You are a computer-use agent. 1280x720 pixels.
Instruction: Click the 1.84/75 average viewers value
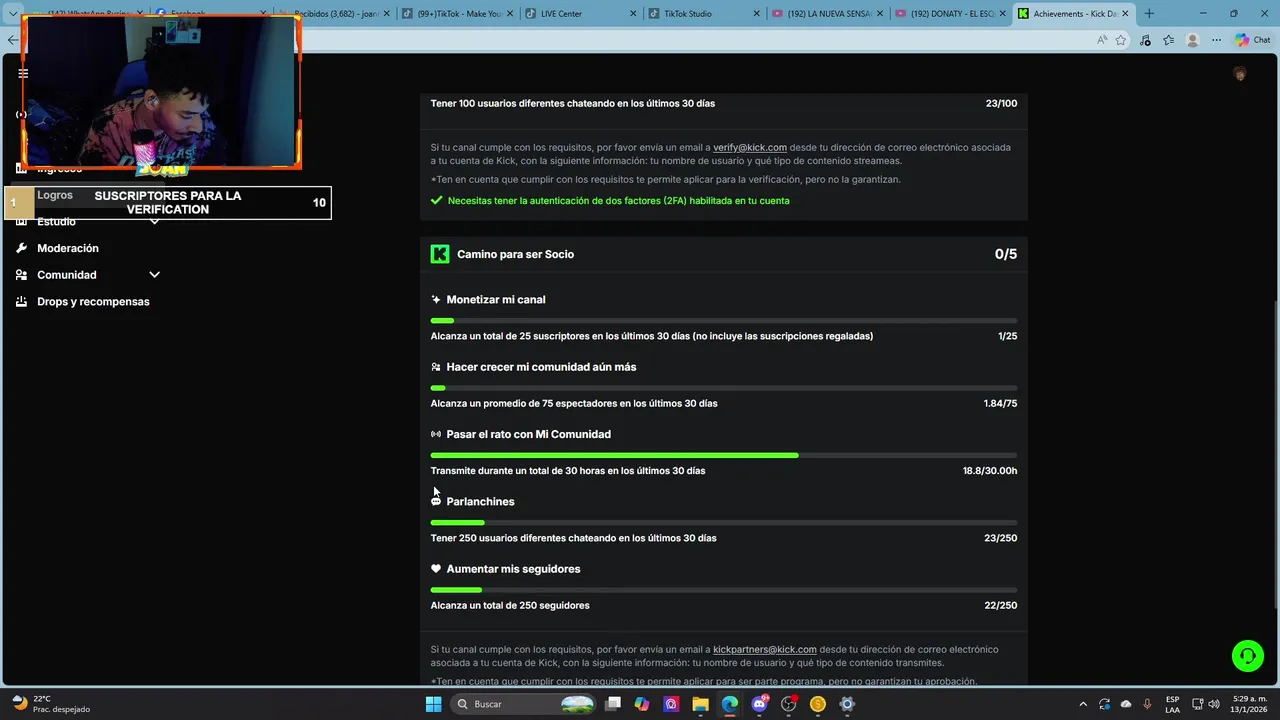pos(1000,404)
